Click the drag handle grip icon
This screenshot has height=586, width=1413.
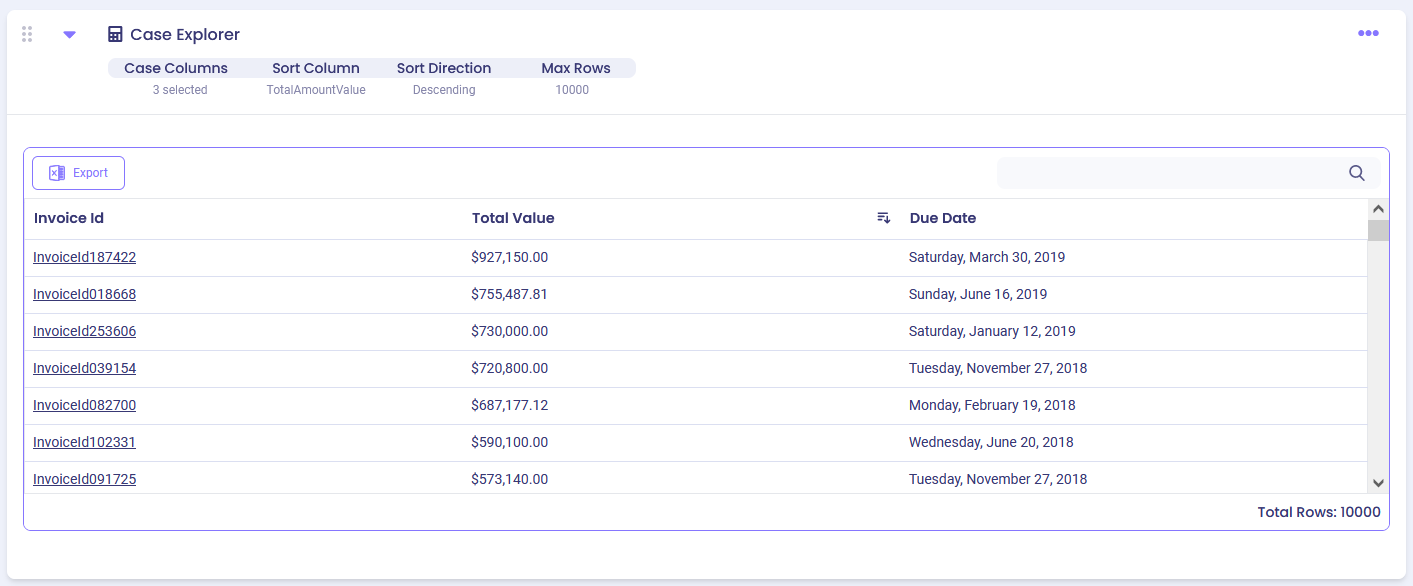coord(27,34)
